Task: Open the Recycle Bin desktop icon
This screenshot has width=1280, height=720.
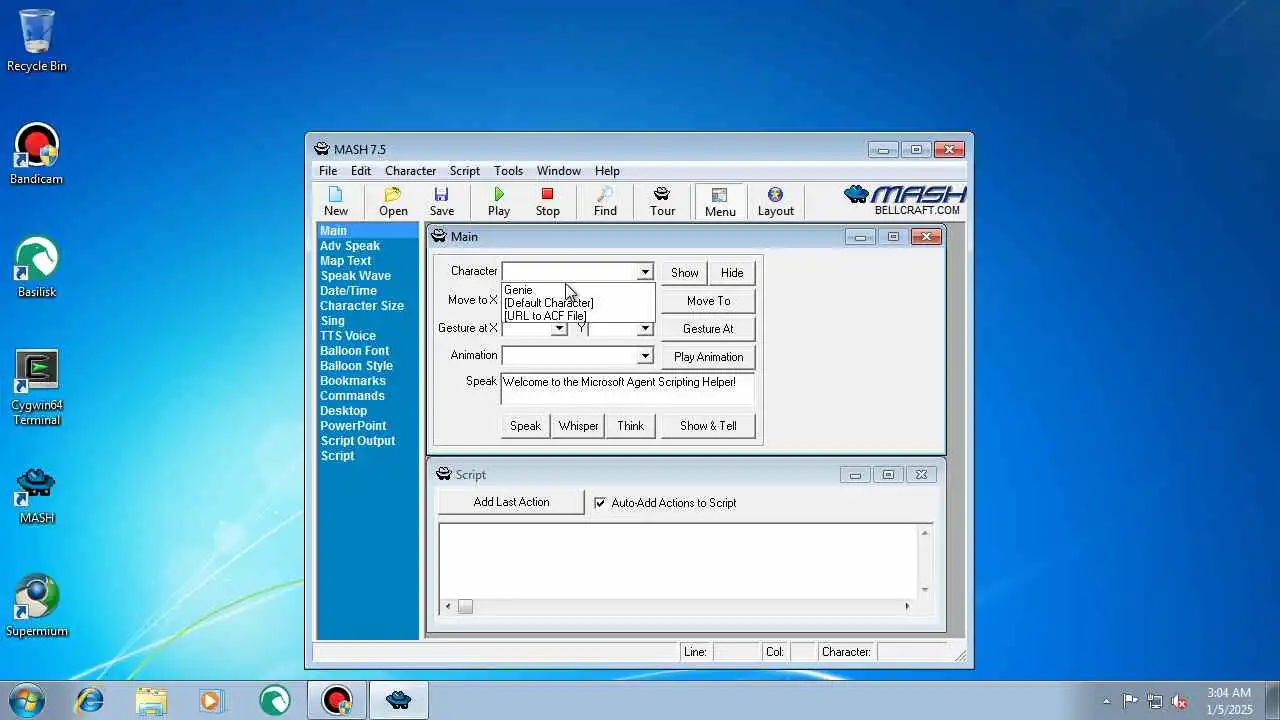Action: (x=37, y=41)
